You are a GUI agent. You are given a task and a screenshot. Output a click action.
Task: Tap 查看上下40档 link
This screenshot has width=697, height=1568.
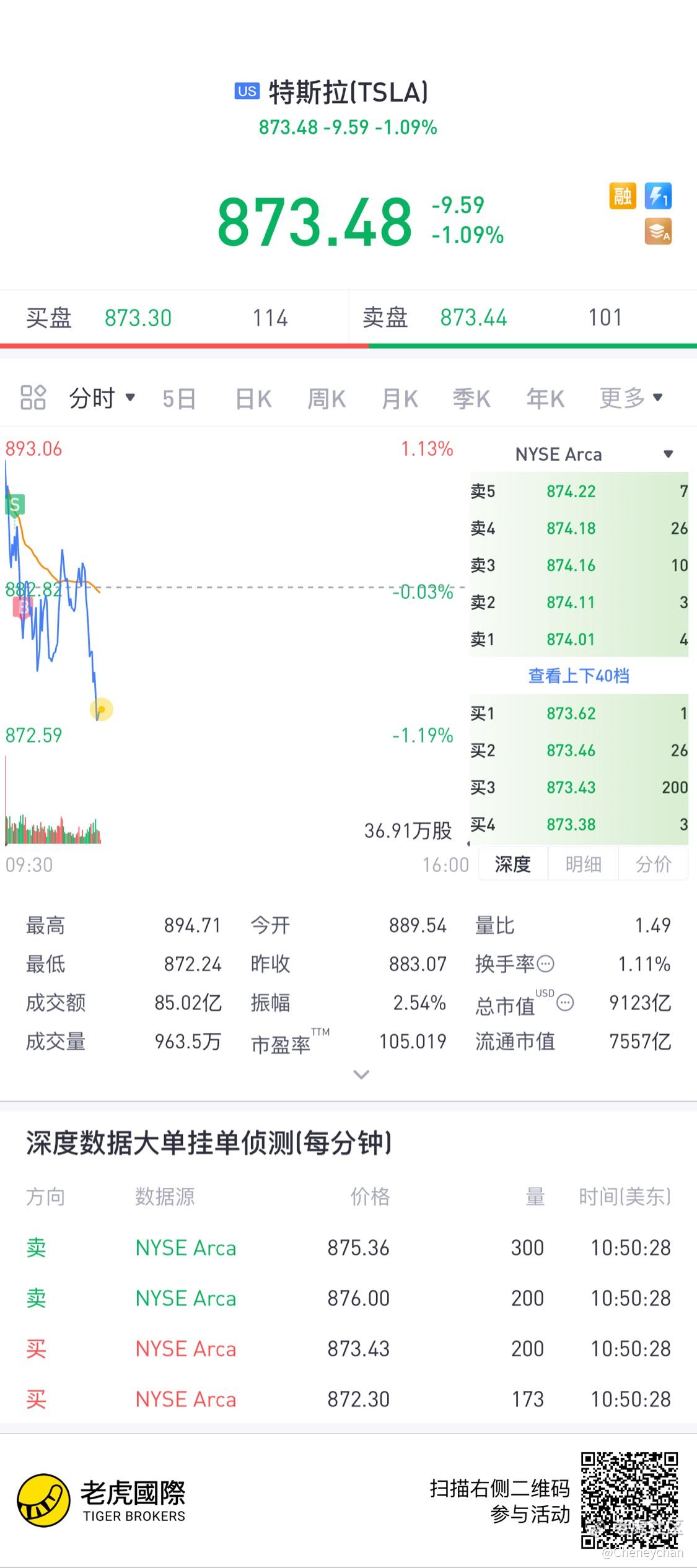579,676
